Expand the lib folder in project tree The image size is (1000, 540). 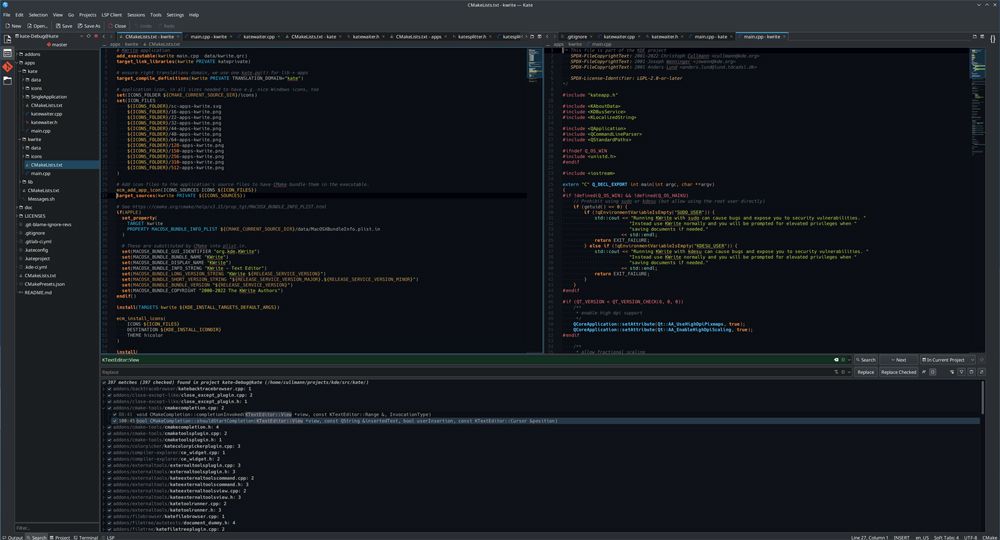(20, 182)
